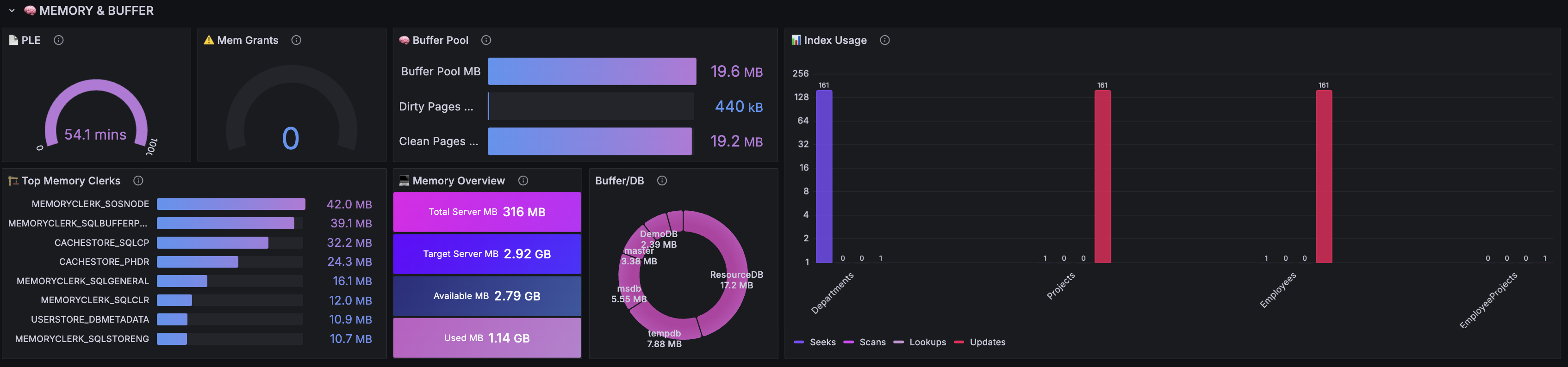This screenshot has width=1568, height=367.
Task: Toggle the Seeks series in legend
Action: (815, 342)
